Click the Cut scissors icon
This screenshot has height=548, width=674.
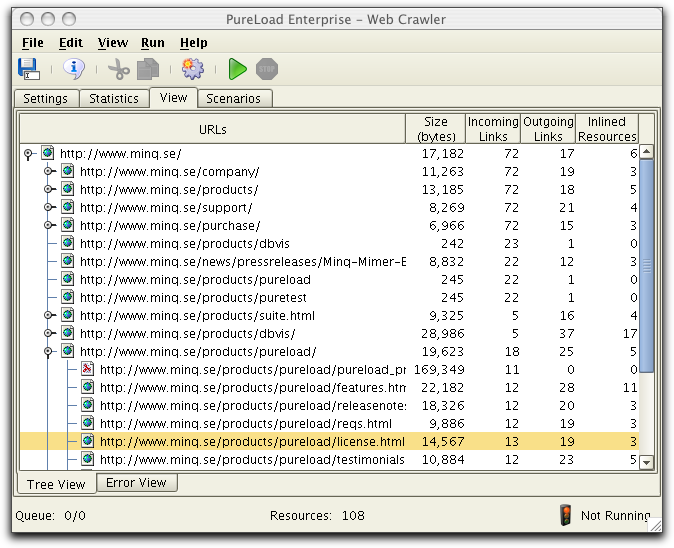click(119, 69)
